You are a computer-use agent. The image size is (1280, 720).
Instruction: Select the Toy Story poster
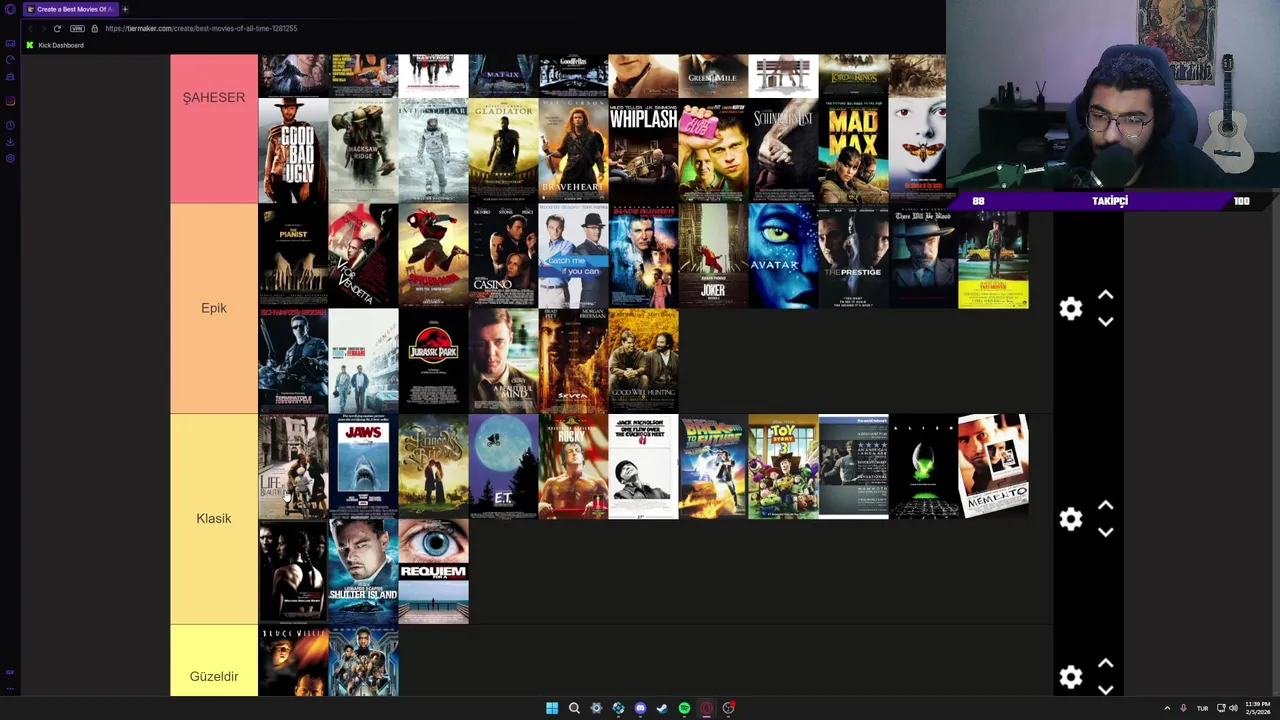783,467
